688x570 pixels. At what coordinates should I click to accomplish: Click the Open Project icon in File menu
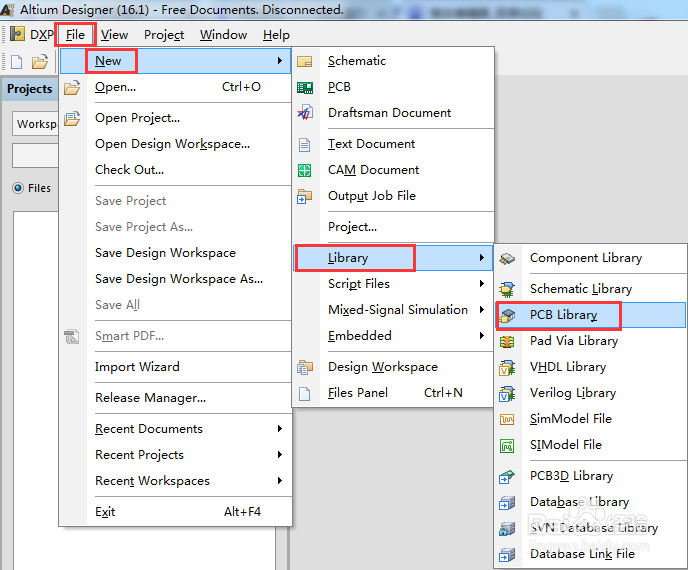(72, 118)
